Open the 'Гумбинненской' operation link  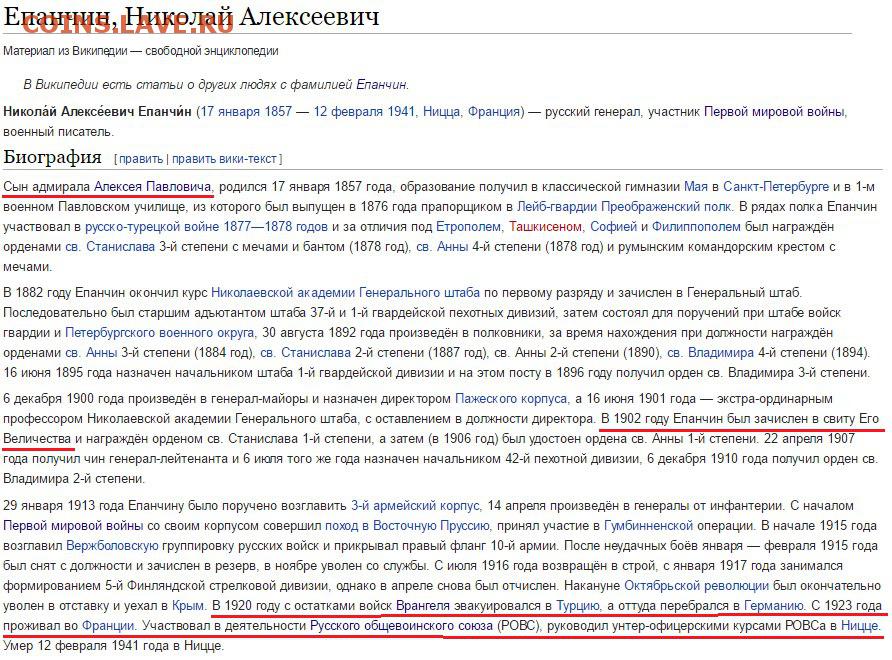tap(648, 526)
